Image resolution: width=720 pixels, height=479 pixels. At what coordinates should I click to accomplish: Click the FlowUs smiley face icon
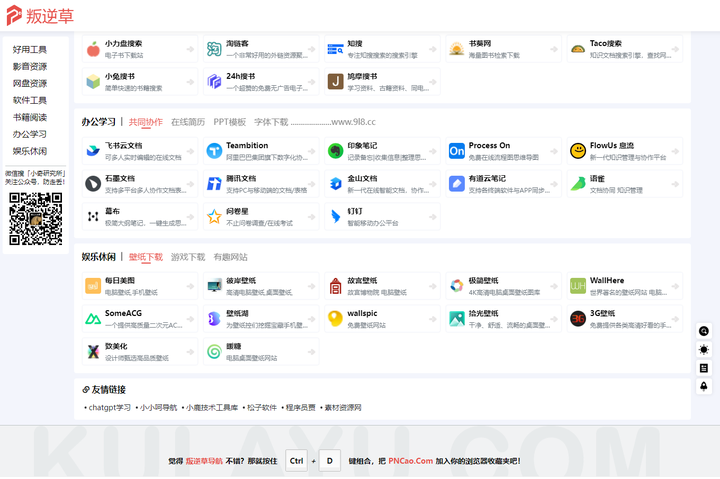click(578, 151)
